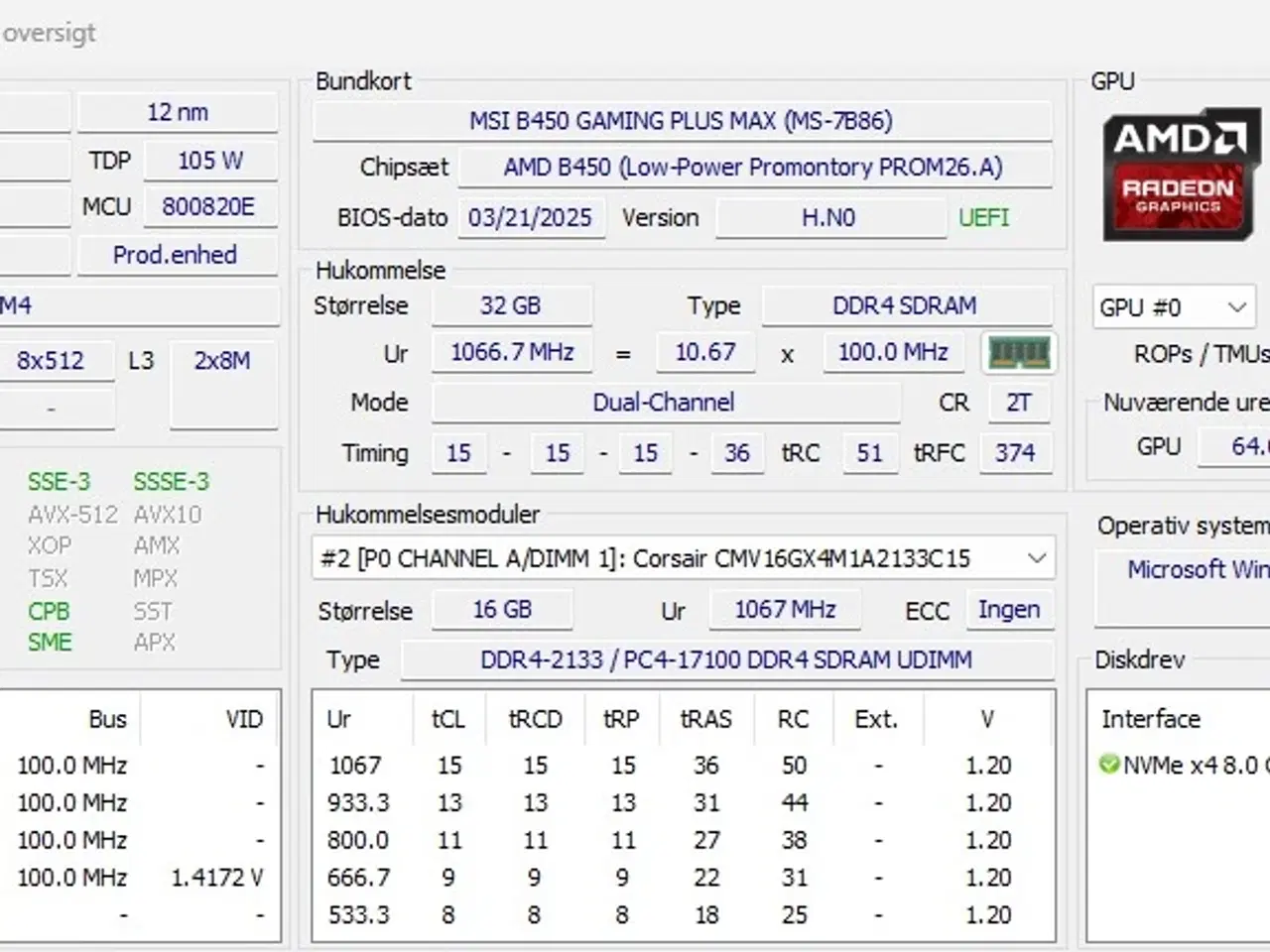The image size is (1270, 952).
Task: Expand the memory module selector Corsair CMV16GX4M1A2133C15
Action: 683,558
